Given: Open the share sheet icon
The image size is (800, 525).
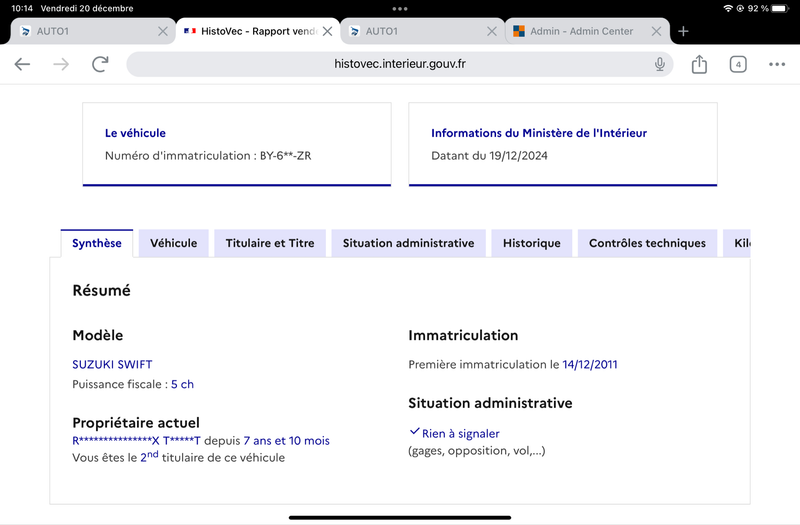Looking at the screenshot, I should (x=699, y=64).
